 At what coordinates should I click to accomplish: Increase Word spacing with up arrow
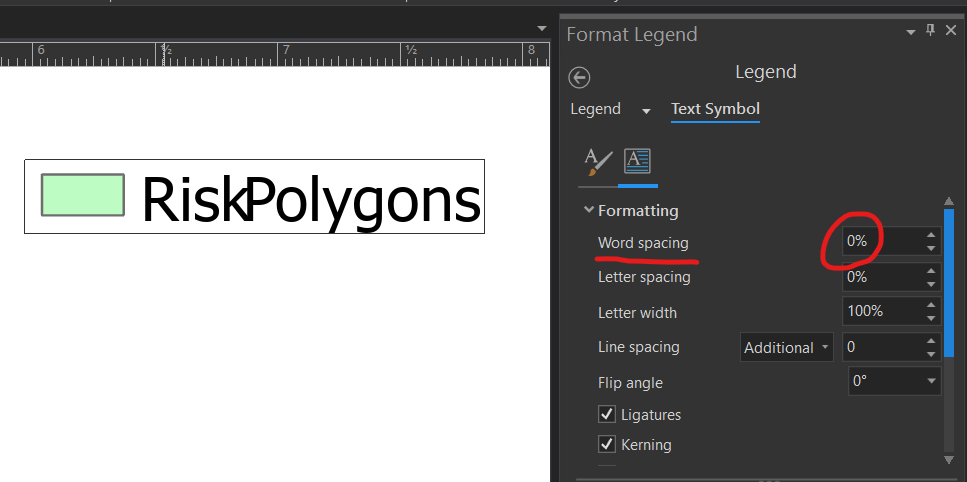coord(931,235)
